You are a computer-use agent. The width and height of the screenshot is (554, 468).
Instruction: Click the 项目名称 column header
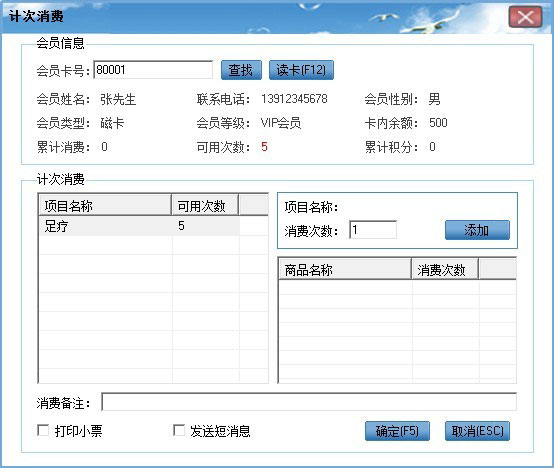pyautogui.click(x=105, y=205)
